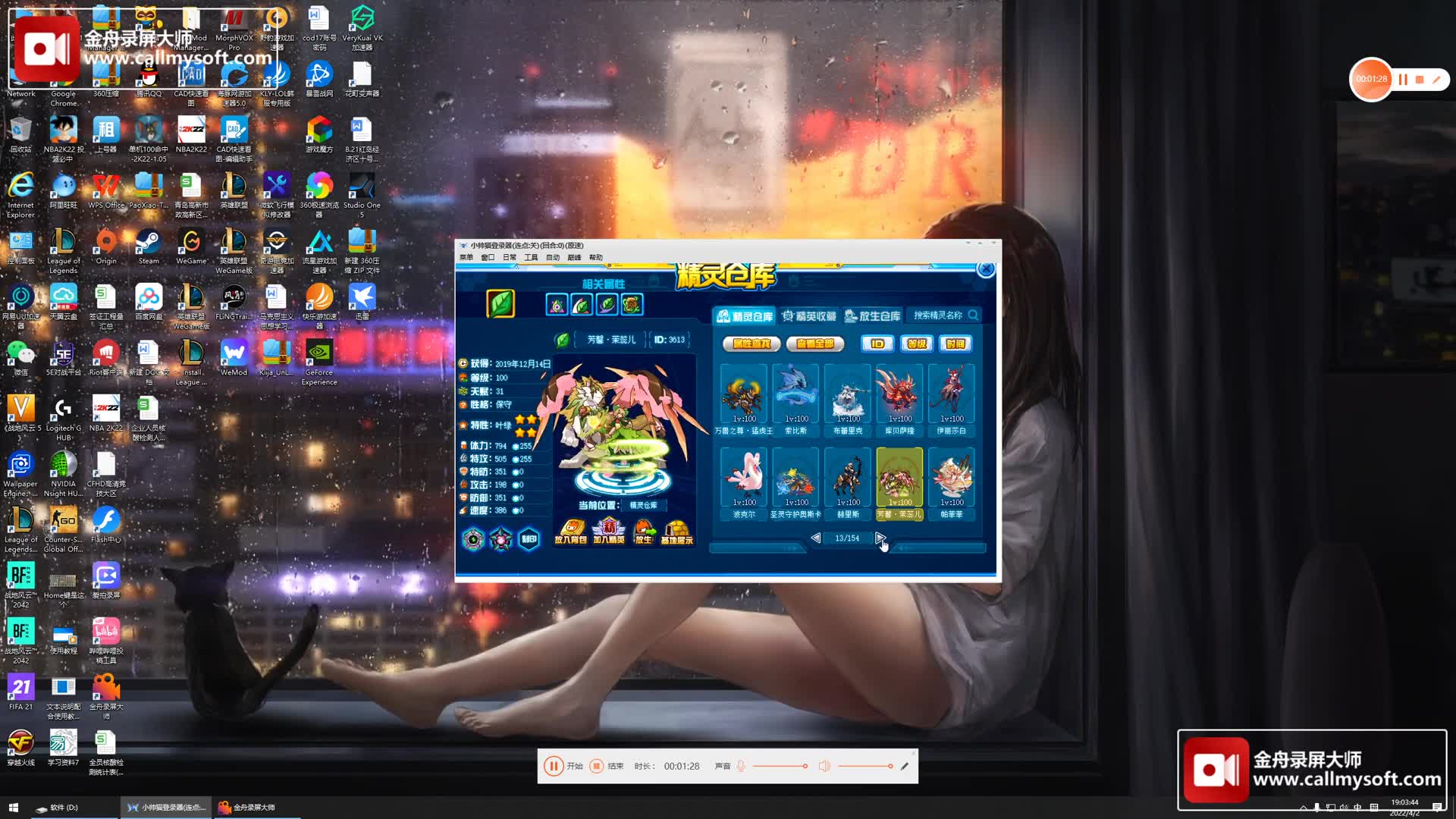
Task: Sort spirits by ID button
Action: click(x=877, y=344)
